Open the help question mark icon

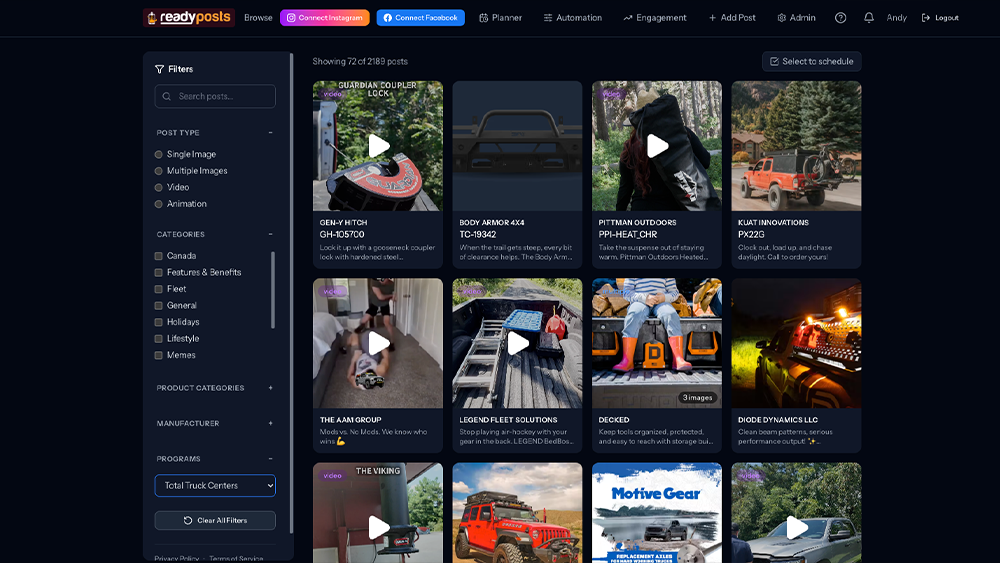click(841, 18)
